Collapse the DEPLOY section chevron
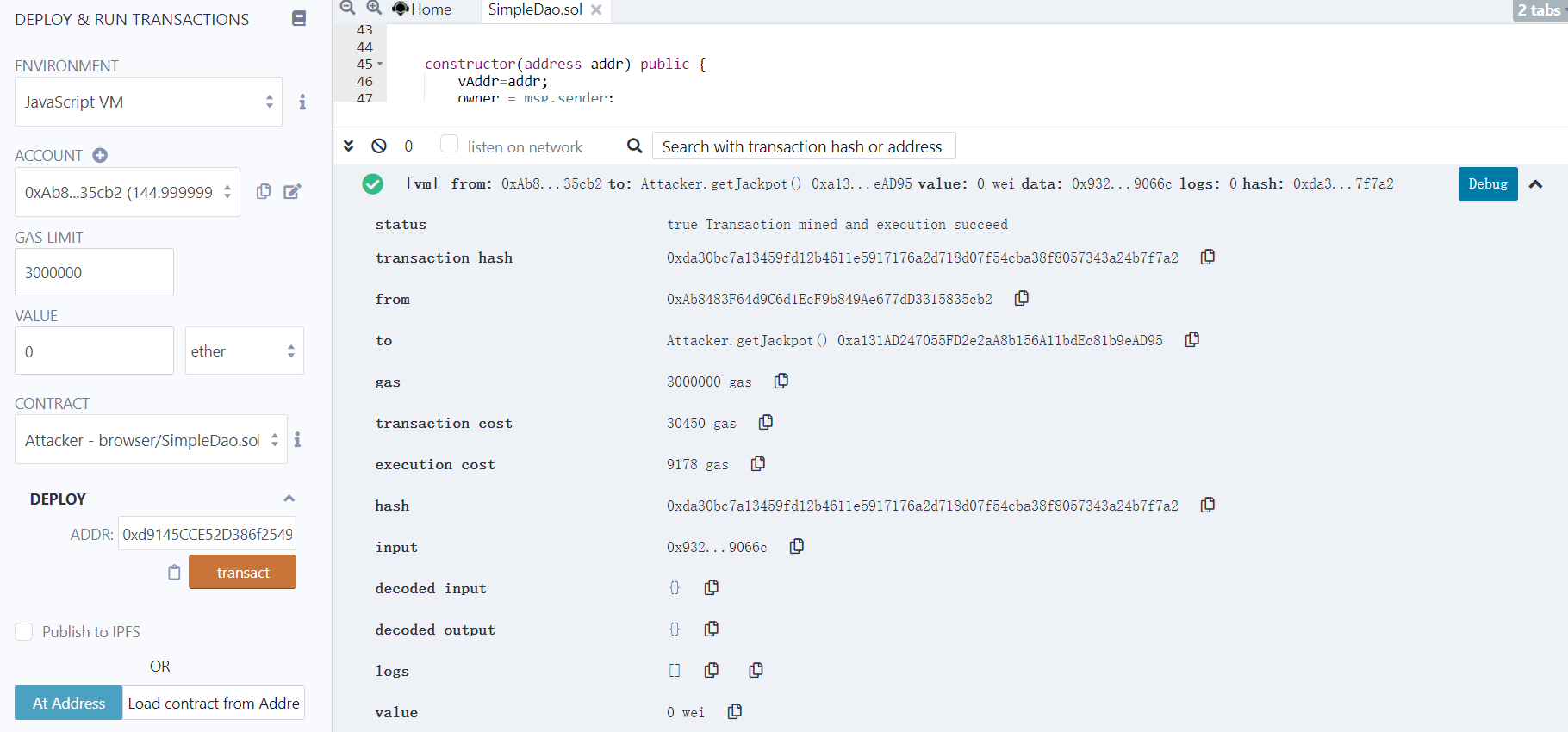This screenshot has width=1568, height=732. (289, 499)
